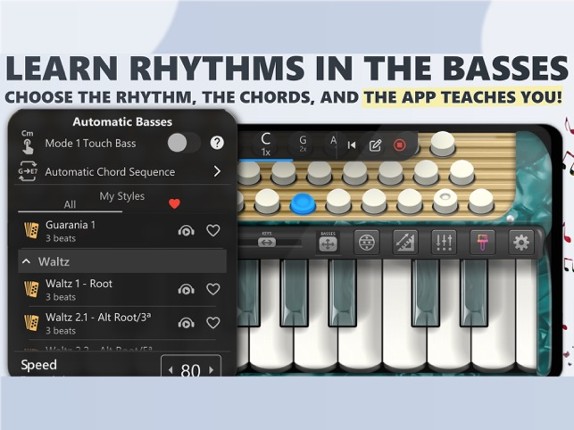This screenshot has height=430, width=574.
Task: Stop recording with the red button
Action: (399, 145)
